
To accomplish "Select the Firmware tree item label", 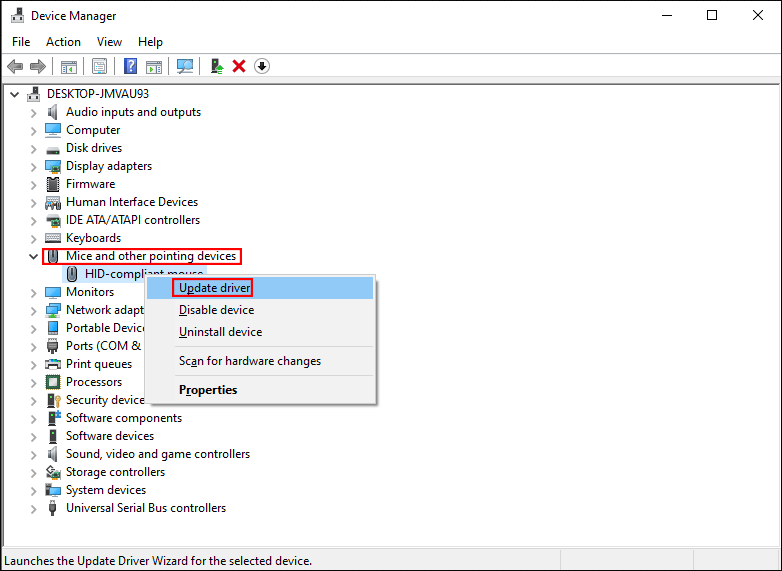I will coord(90,184).
